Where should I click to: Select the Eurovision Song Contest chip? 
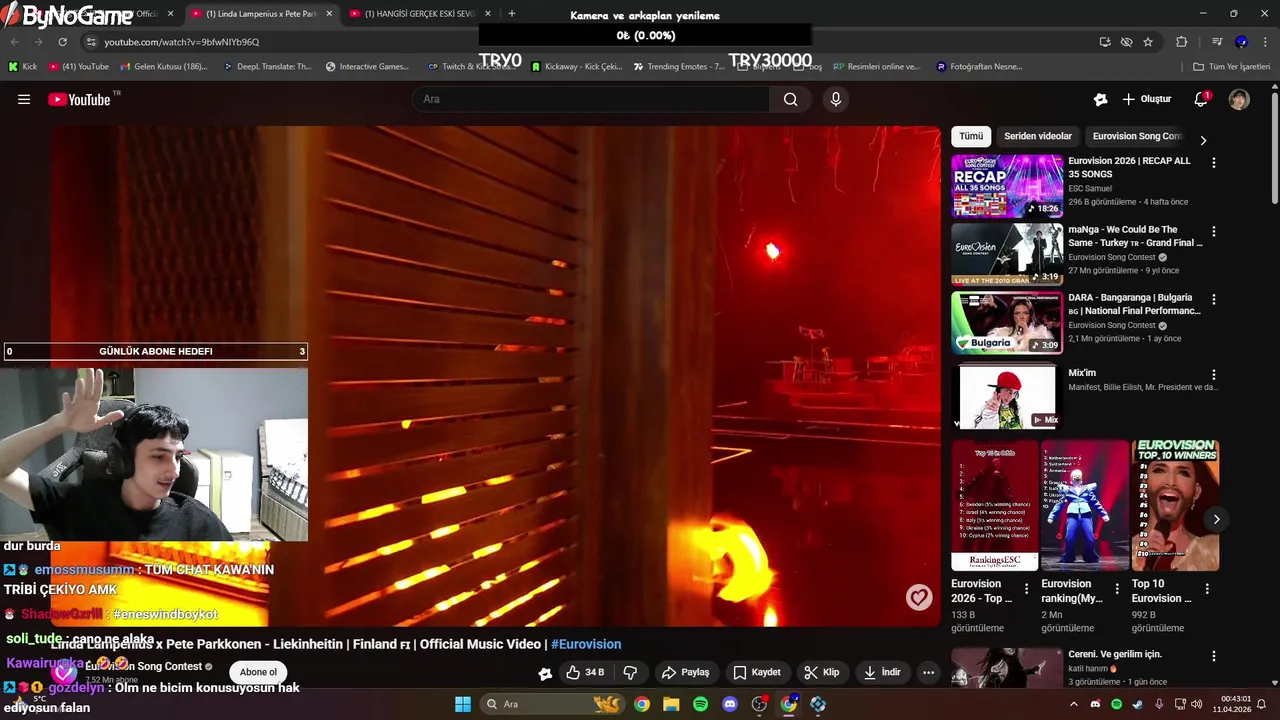tap(1137, 136)
